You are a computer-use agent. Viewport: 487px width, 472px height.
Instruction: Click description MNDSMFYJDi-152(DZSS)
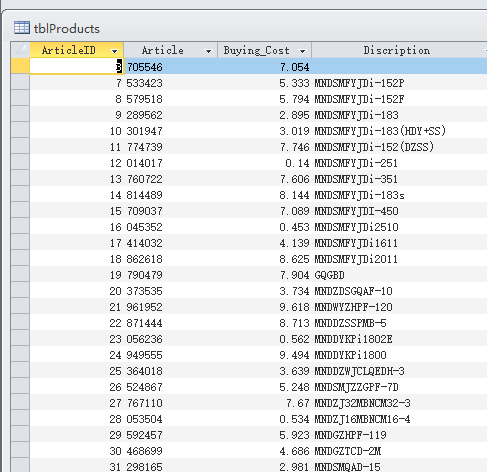[x=374, y=147]
